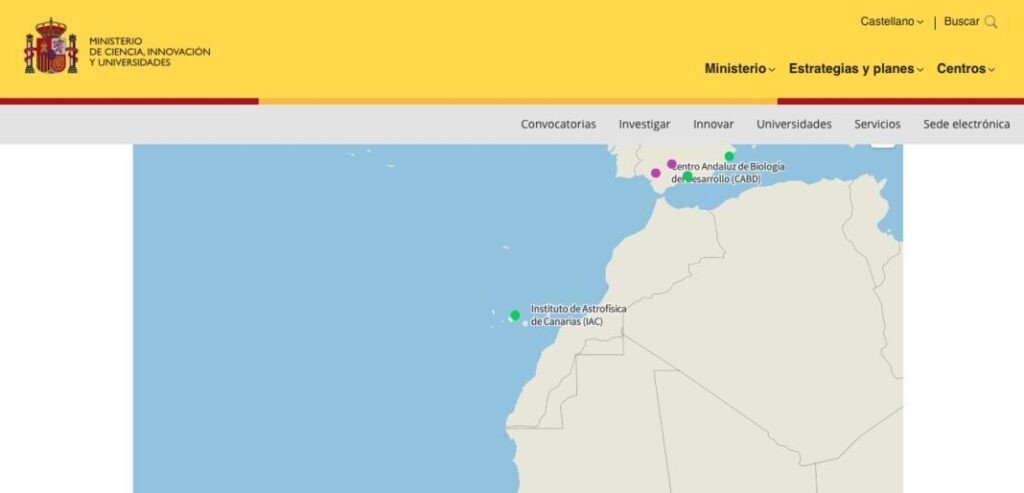
Task: Visit the Sede electrónica link
Action: 966,124
